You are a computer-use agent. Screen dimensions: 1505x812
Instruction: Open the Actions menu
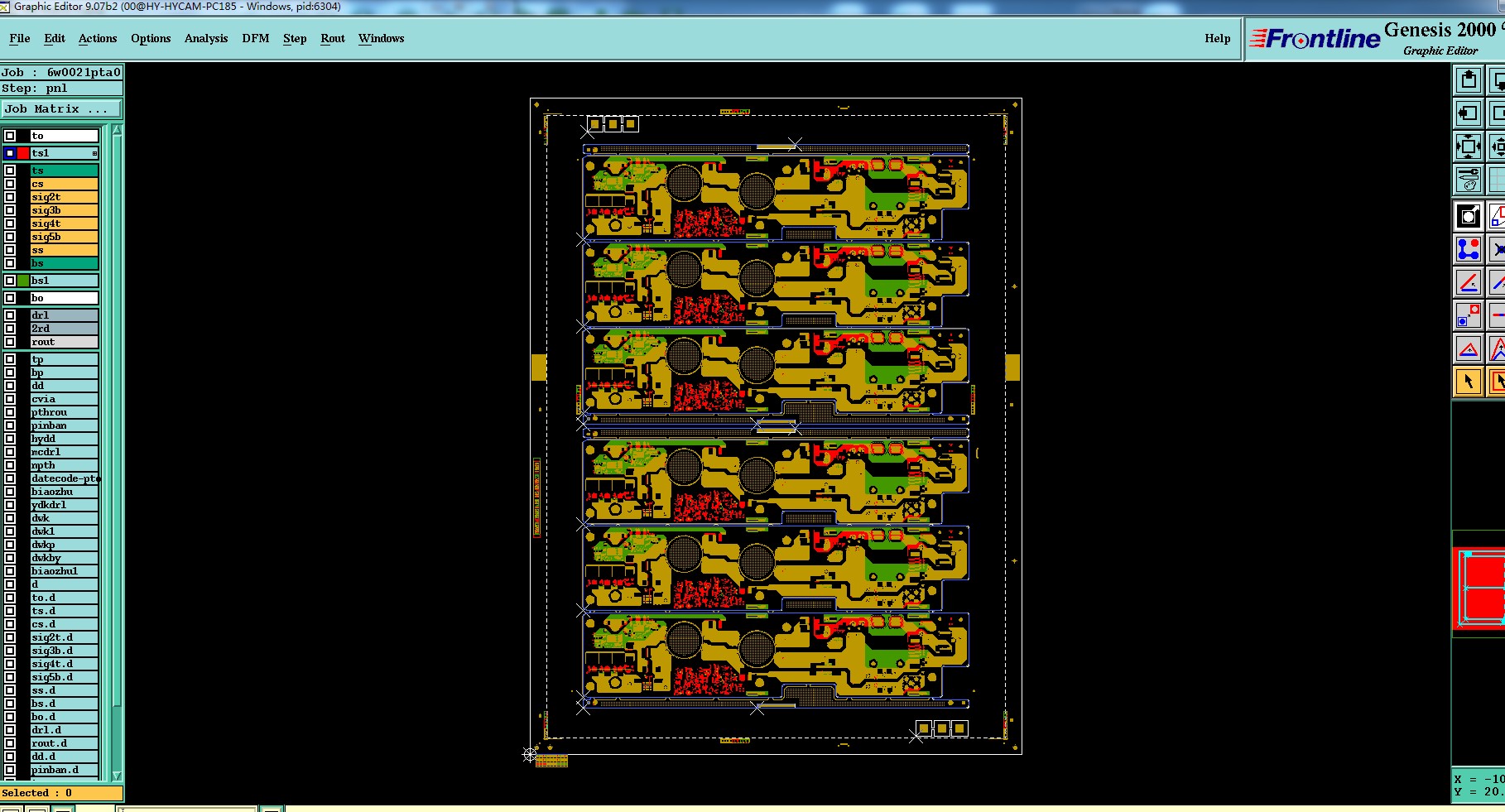click(x=98, y=38)
